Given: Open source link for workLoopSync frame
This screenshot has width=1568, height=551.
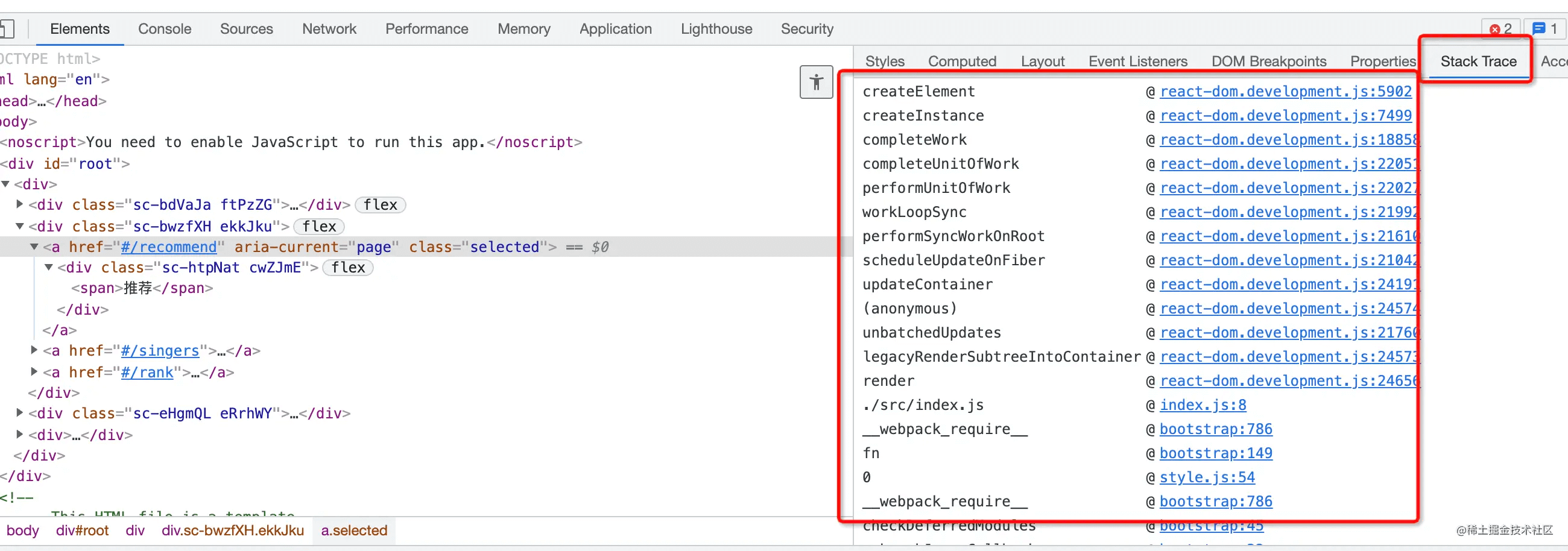Looking at the screenshot, I should click(x=1289, y=212).
